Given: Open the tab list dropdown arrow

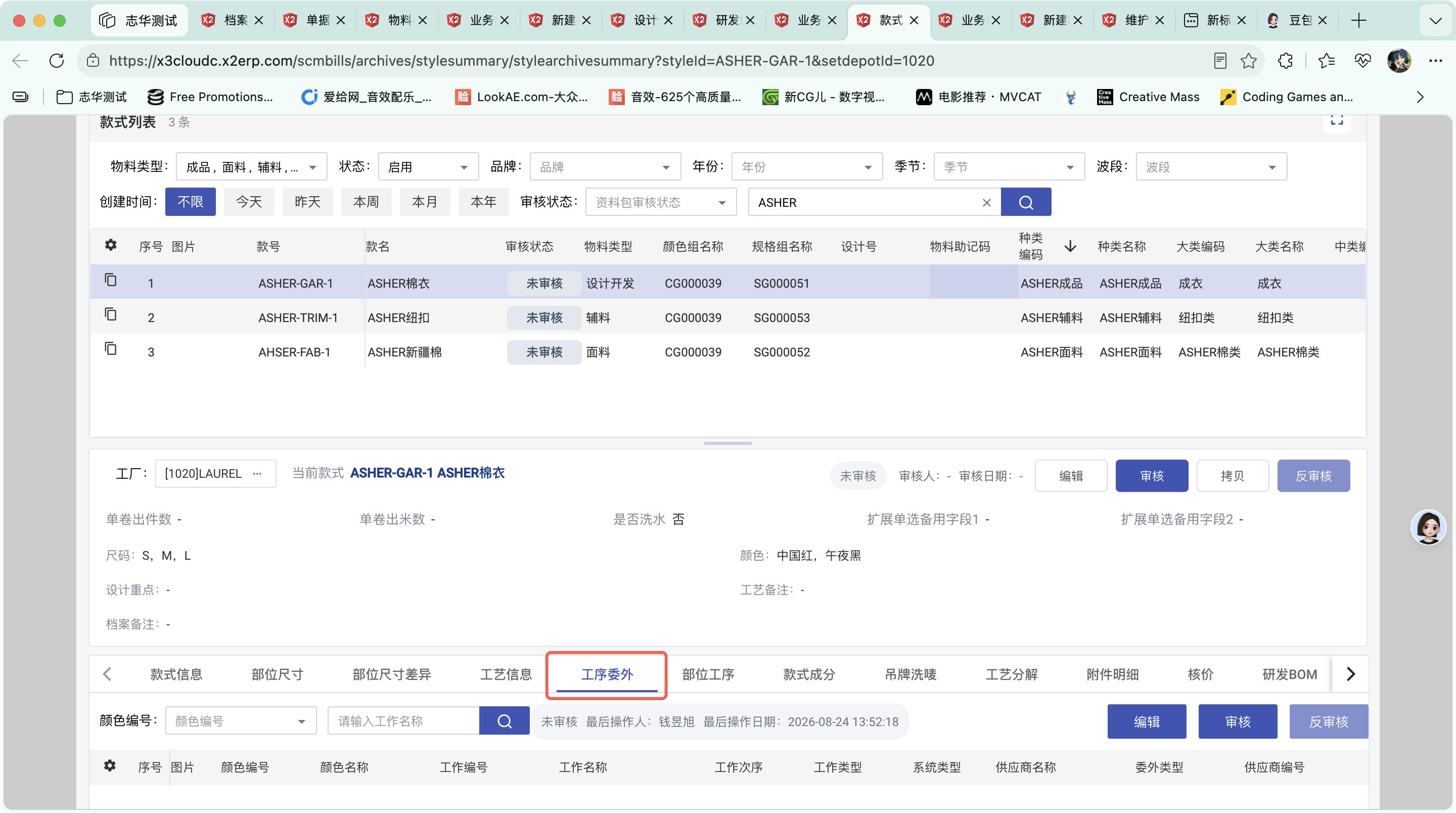Looking at the screenshot, I should pyautogui.click(x=1435, y=21).
